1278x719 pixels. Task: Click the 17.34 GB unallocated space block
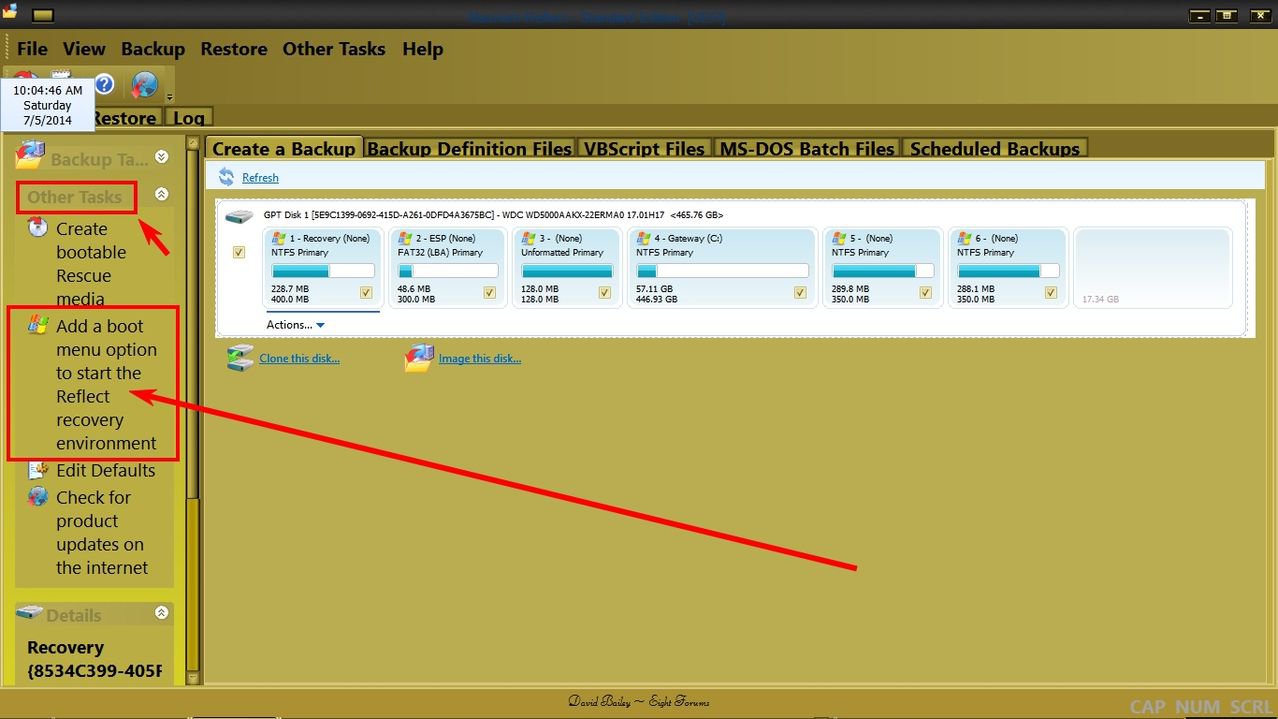tap(1152, 268)
